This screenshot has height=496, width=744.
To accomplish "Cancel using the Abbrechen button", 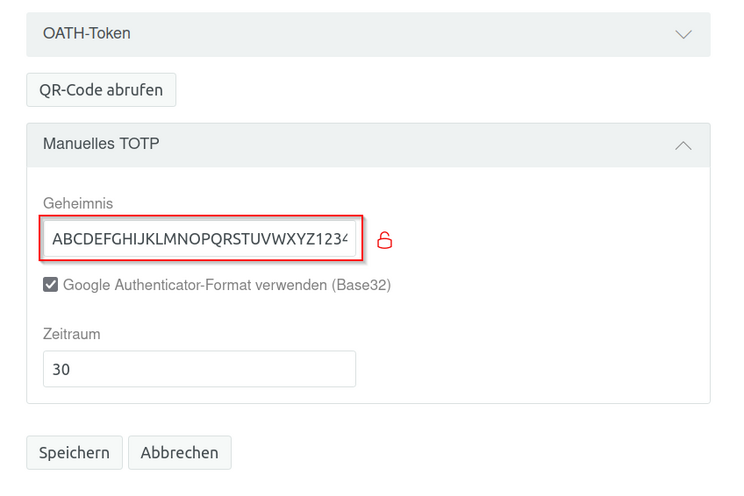I will click(x=180, y=452).
